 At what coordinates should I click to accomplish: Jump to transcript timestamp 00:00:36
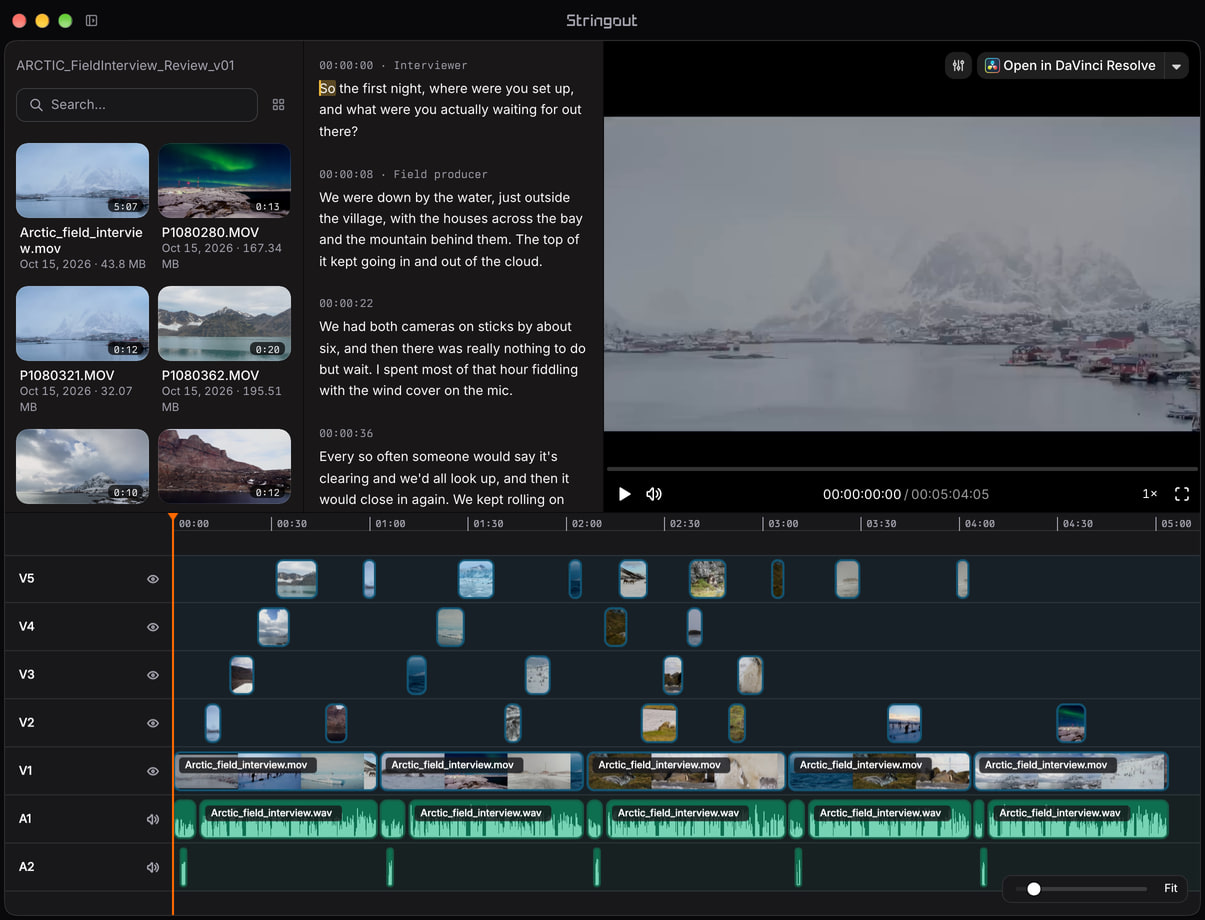pos(346,433)
